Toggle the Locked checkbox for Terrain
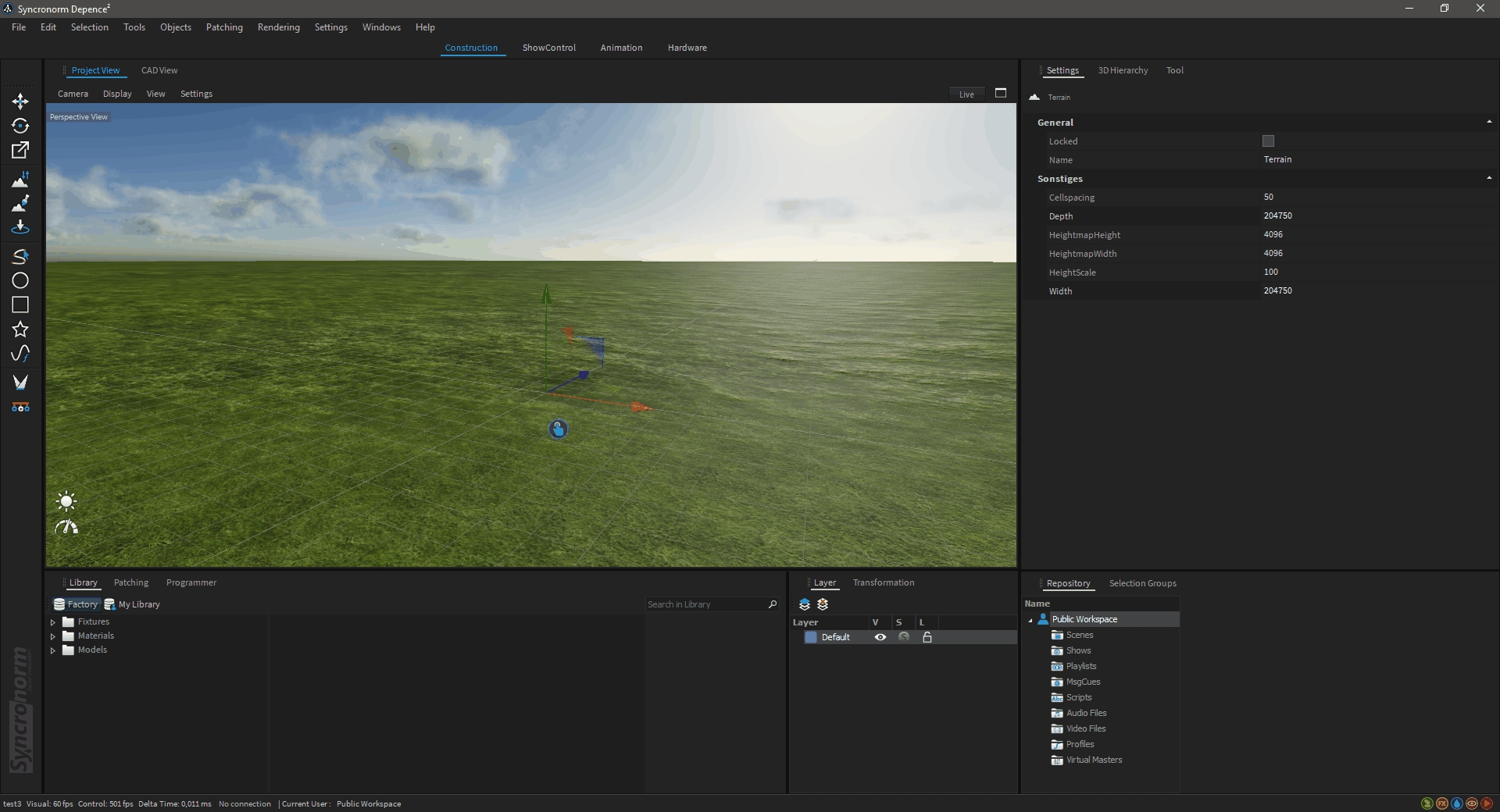The width and height of the screenshot is (1500, 812). 1268,141
